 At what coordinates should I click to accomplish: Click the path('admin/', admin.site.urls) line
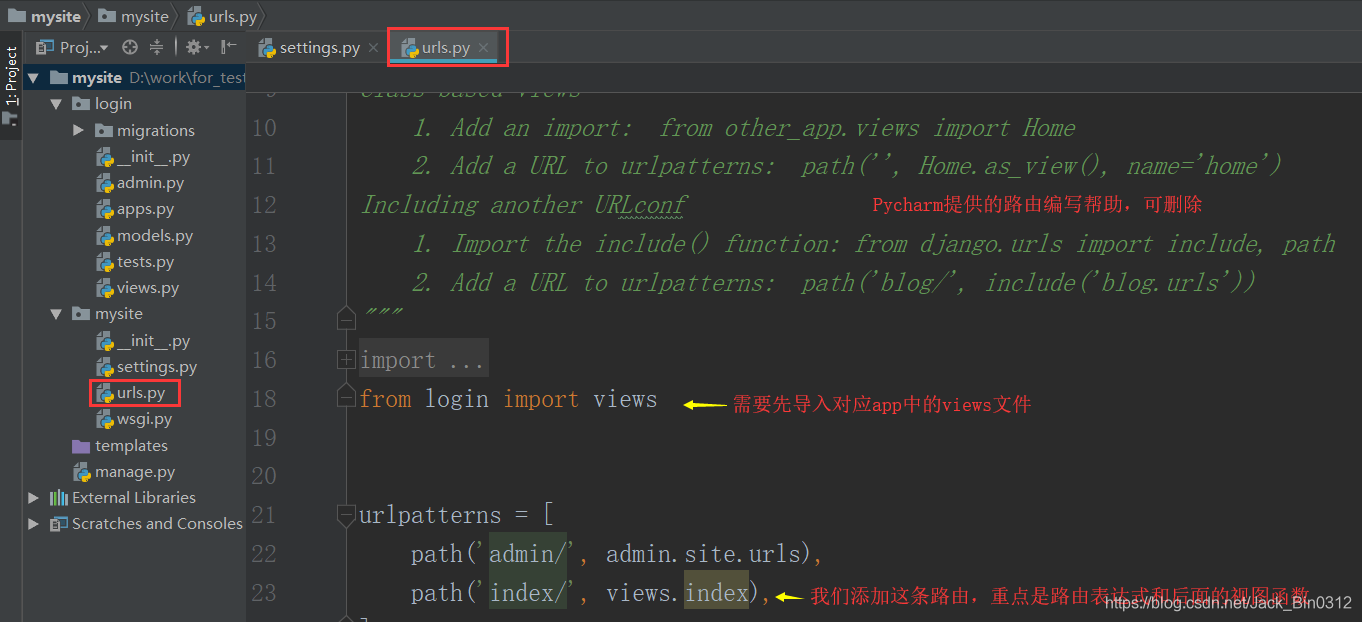[616, 554]
